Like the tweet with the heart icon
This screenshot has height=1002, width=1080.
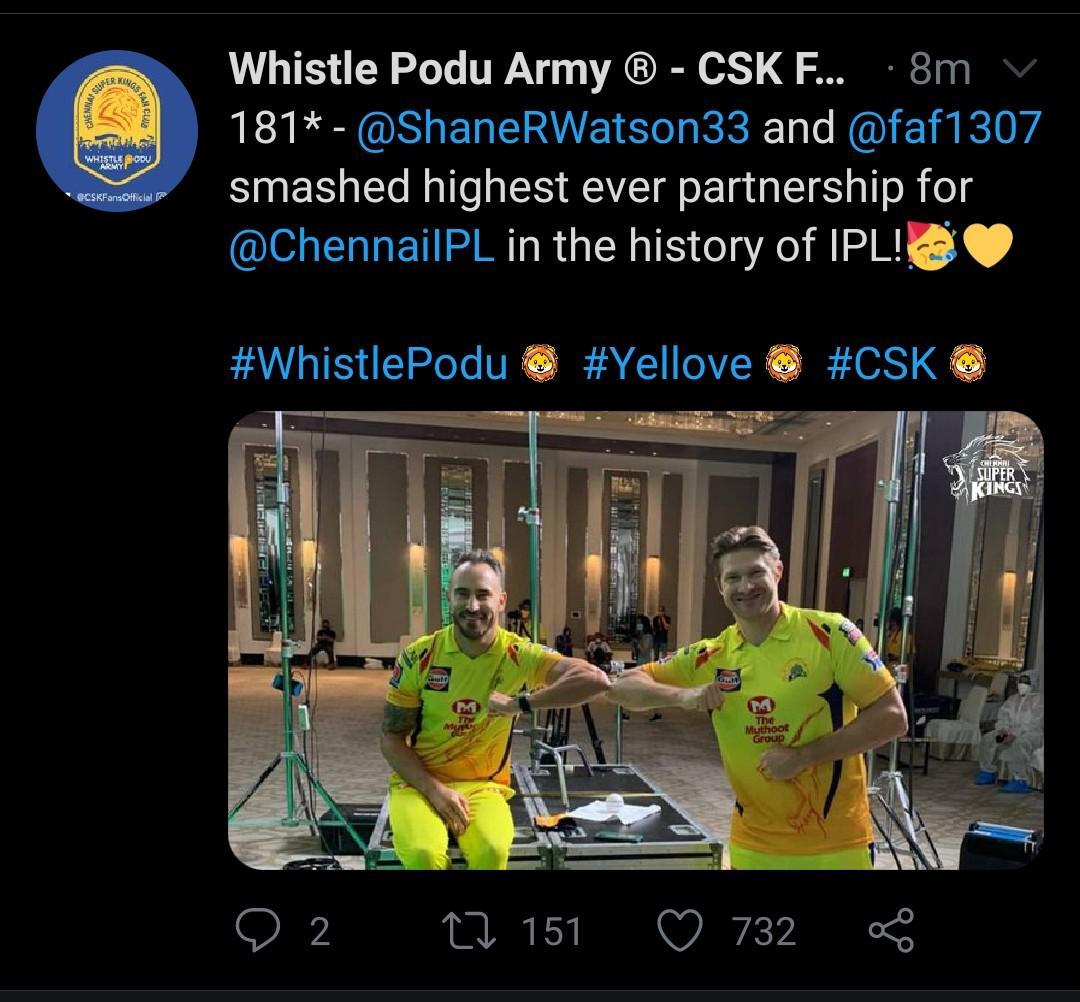pos(681,930)
